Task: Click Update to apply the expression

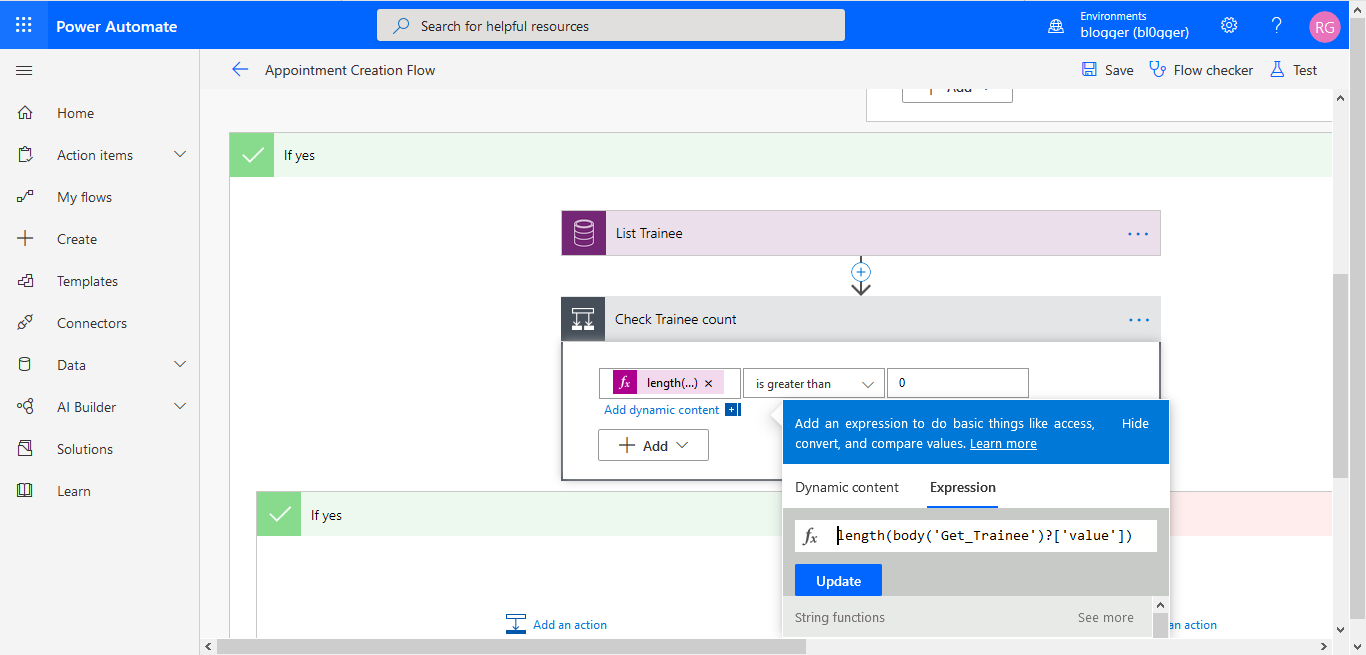Action: (838, 581)
